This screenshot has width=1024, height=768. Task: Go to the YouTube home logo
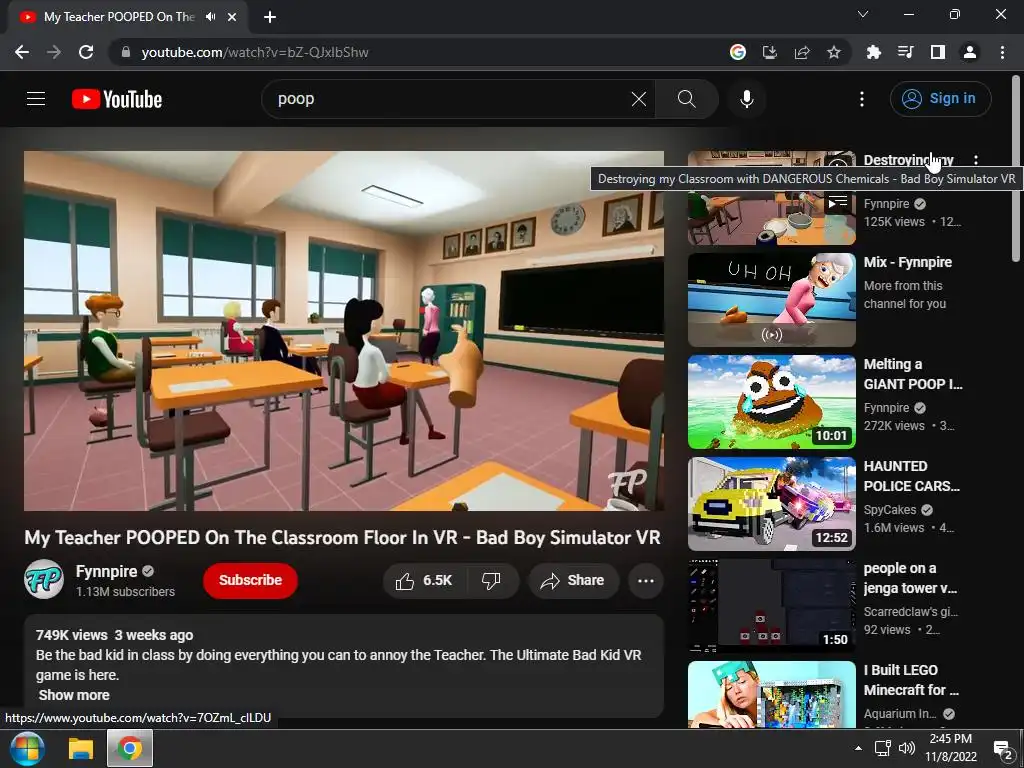tap(117, 99)
